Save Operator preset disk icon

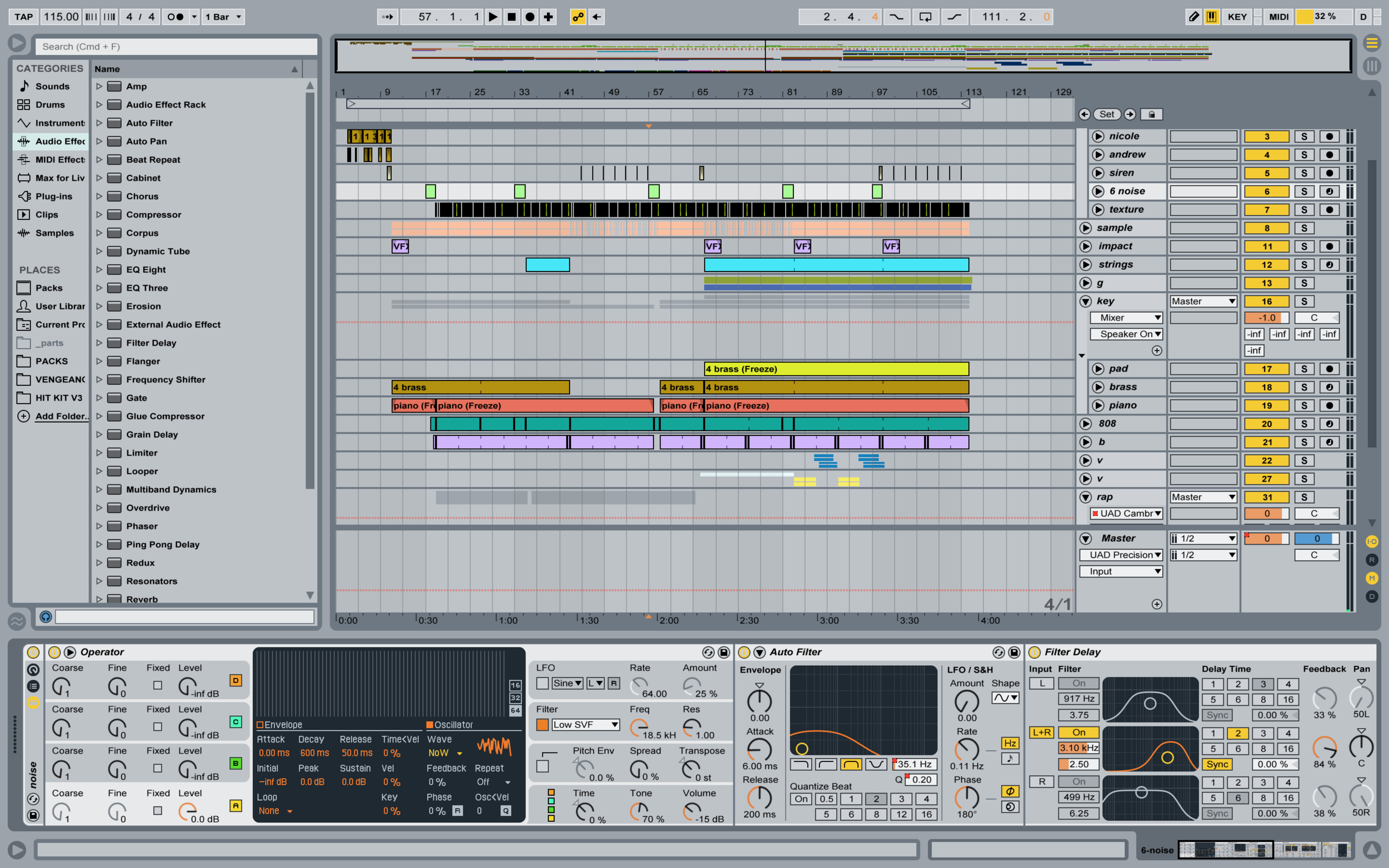723,652
